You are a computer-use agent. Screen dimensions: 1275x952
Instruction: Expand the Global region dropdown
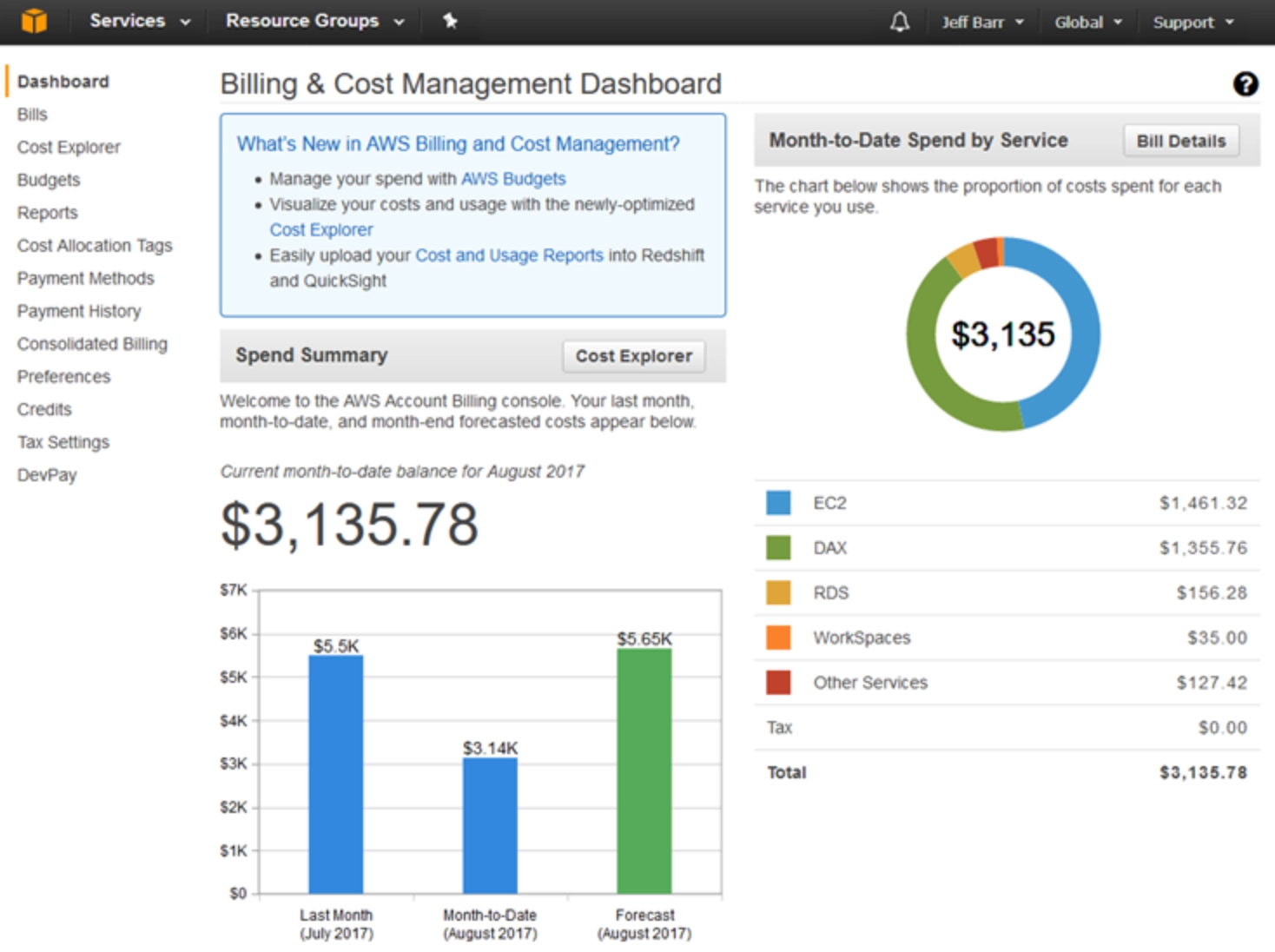[1088, 23]
